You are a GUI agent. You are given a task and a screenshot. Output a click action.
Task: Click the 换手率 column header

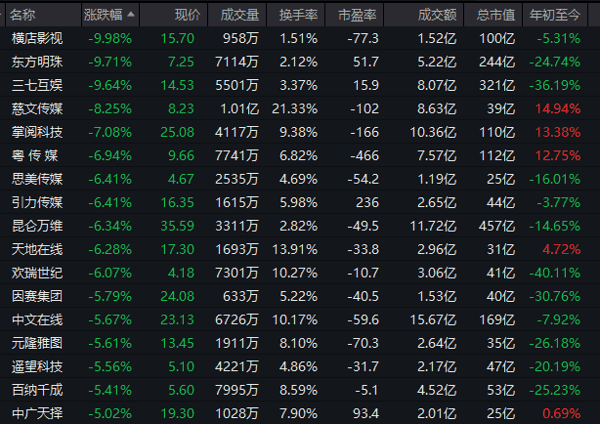click(x=296, y=15)
